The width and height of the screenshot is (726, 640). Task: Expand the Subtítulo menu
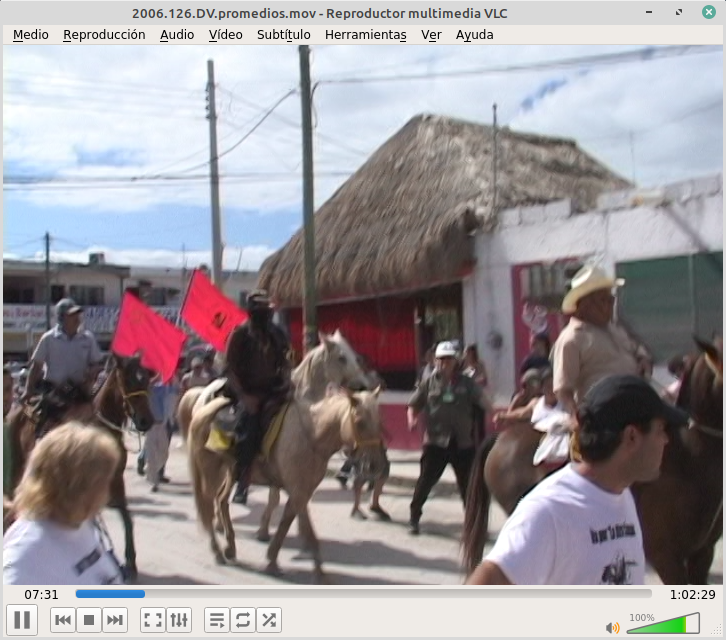283,34
